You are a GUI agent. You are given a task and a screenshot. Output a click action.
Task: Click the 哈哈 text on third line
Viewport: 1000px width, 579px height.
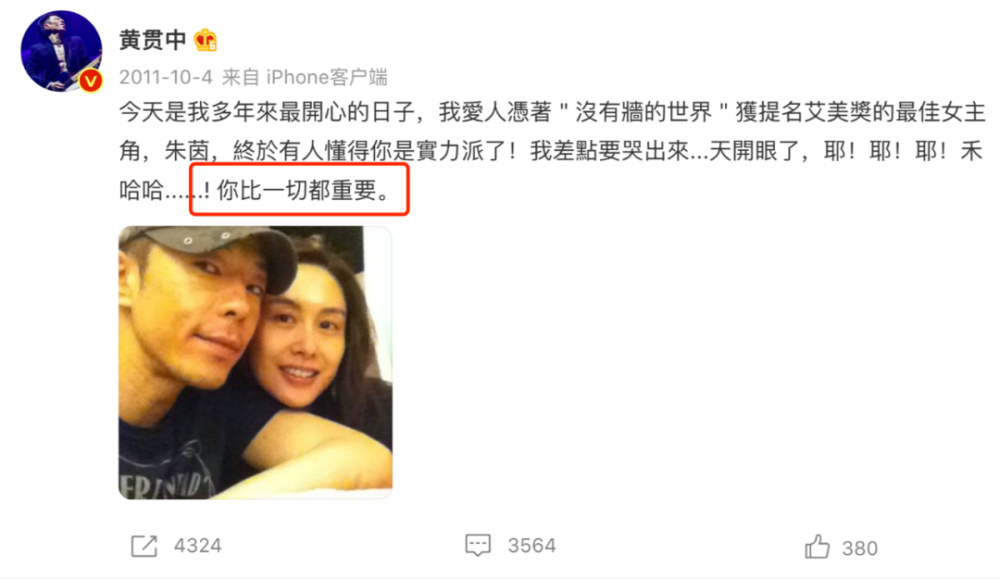pyautogui.click(x=142, y=190)
